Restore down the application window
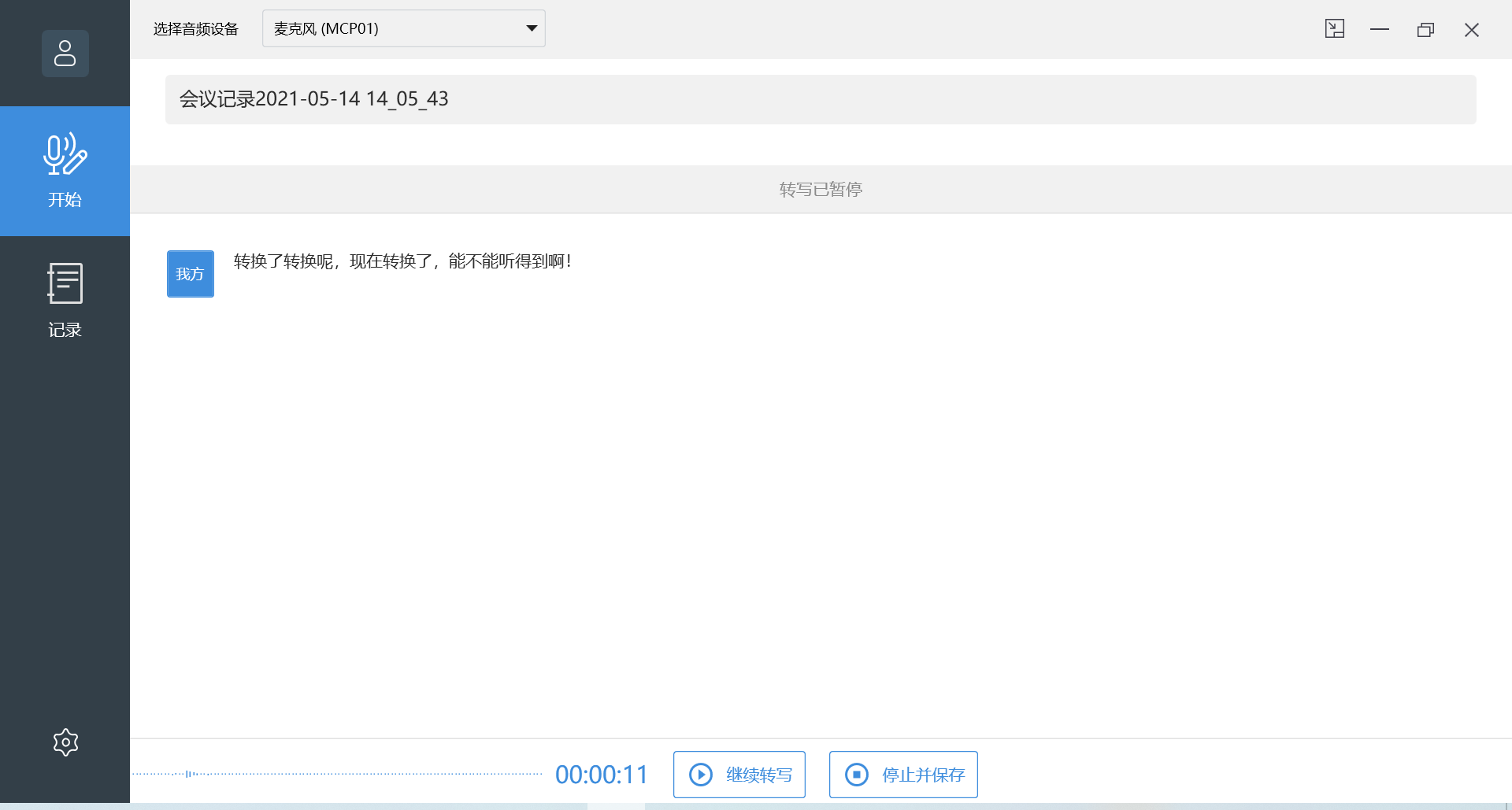The image size is (1512, 810). 1425,29
